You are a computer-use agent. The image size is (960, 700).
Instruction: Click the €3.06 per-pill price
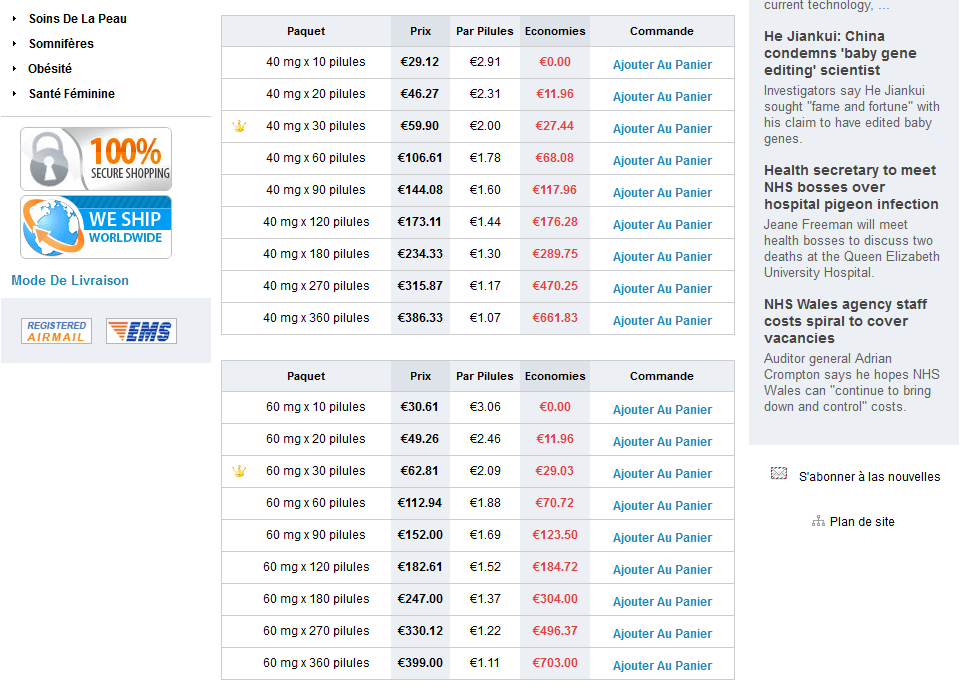pos(485,407)
